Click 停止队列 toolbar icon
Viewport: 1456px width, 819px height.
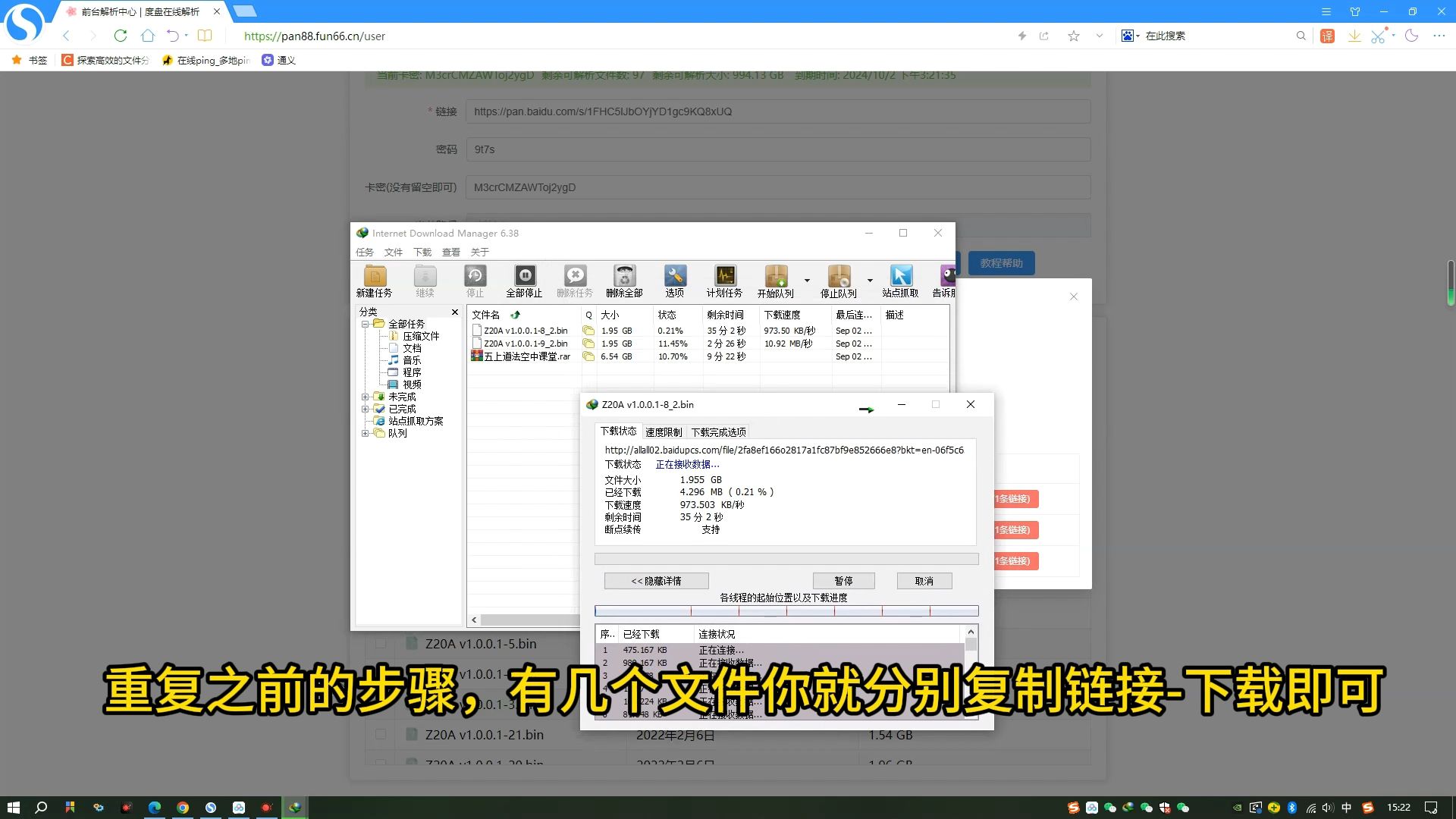coord(838,281)
